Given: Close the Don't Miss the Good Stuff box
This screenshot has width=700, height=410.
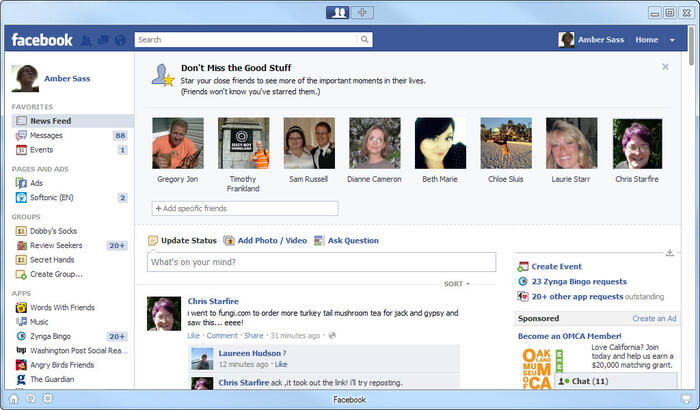Looking at the screenshot, I should tap(665, 67).
